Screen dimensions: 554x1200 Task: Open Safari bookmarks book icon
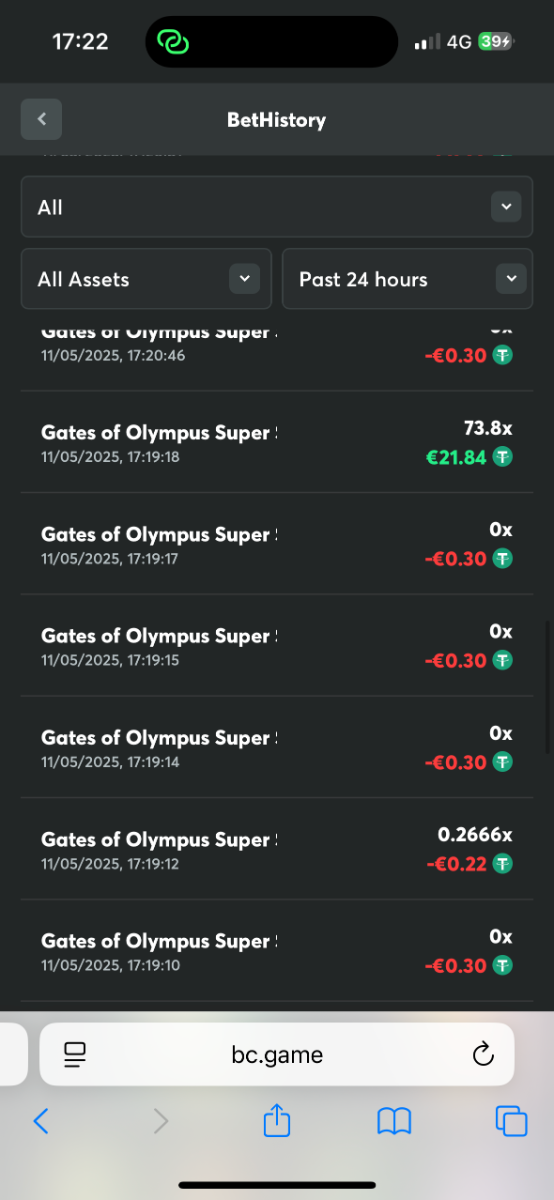click(394, 1122)
